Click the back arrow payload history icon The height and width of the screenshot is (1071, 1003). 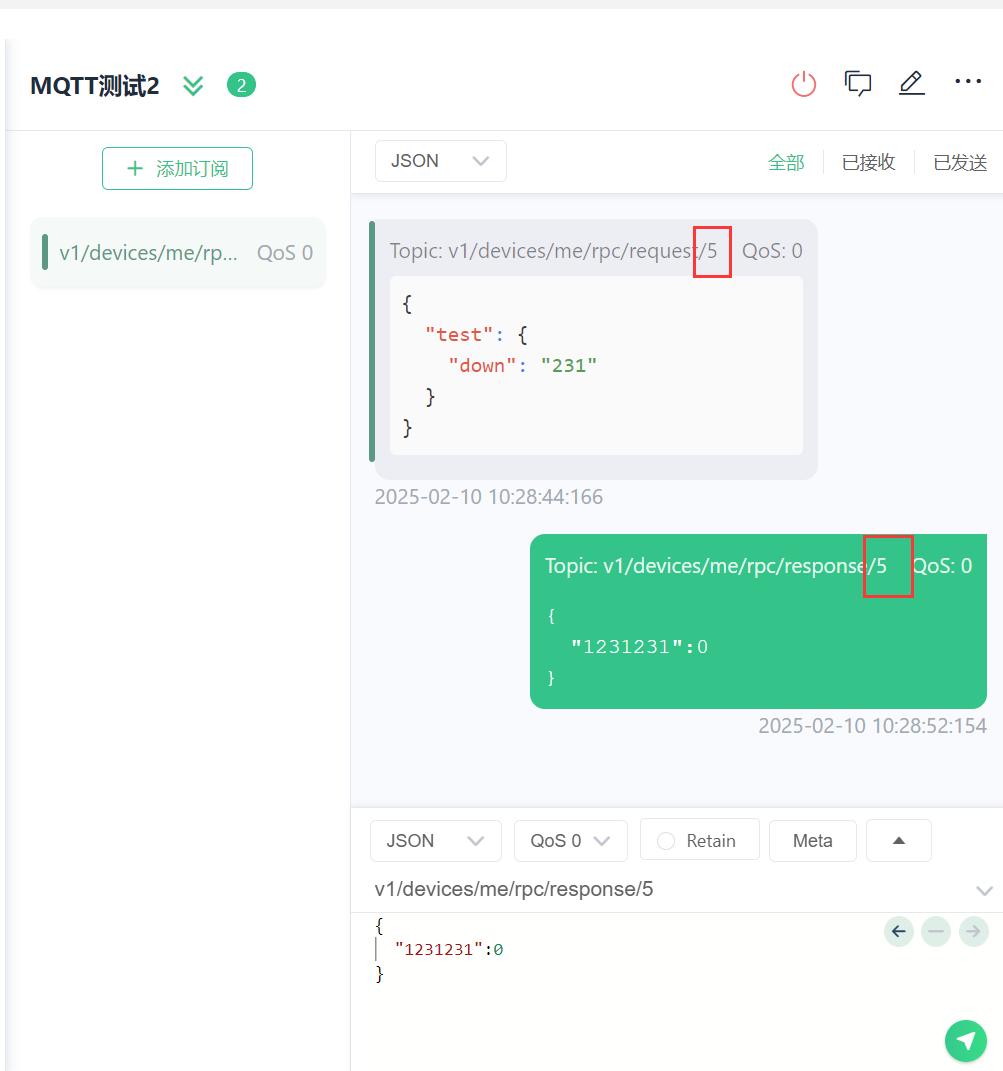[899, 932]
